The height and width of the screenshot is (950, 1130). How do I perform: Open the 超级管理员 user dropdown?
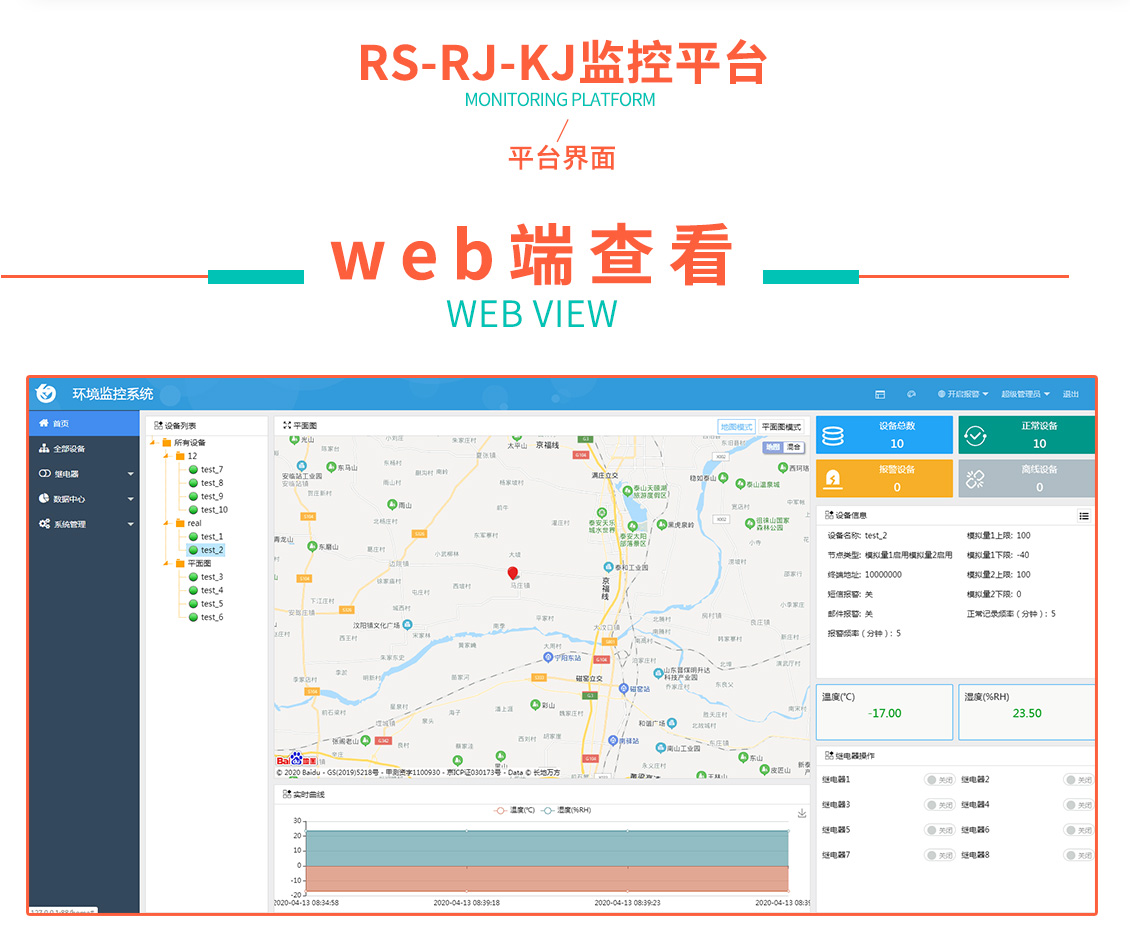(1026, 394)
